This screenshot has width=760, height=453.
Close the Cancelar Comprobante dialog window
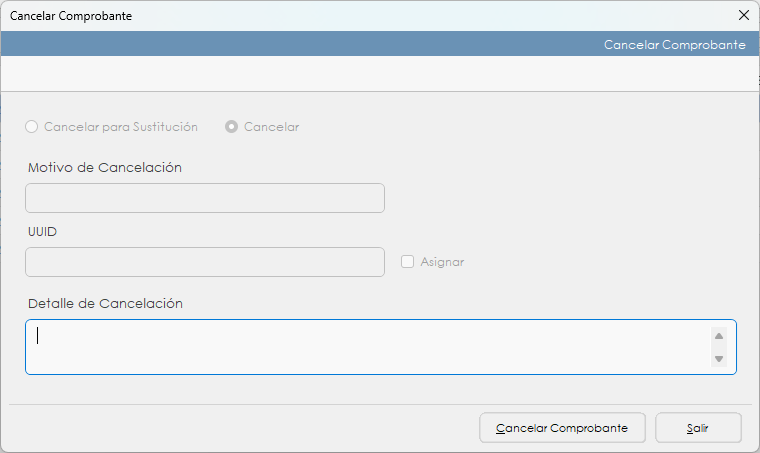[x=743, y=15]
